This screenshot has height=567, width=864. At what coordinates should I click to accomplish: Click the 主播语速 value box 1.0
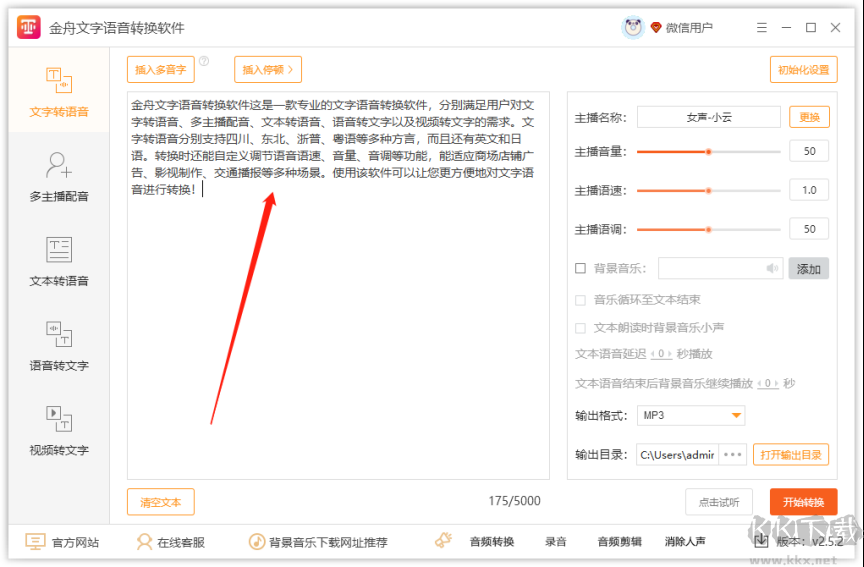tap(809, 190)
